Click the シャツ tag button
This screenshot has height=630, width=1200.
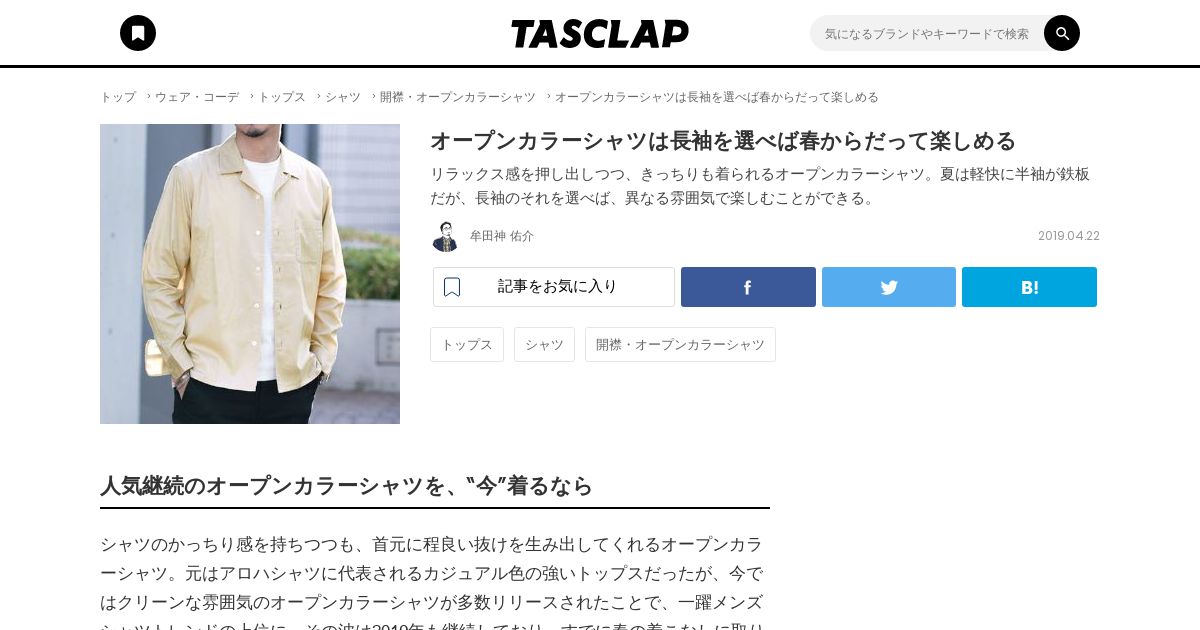[544, 344]
